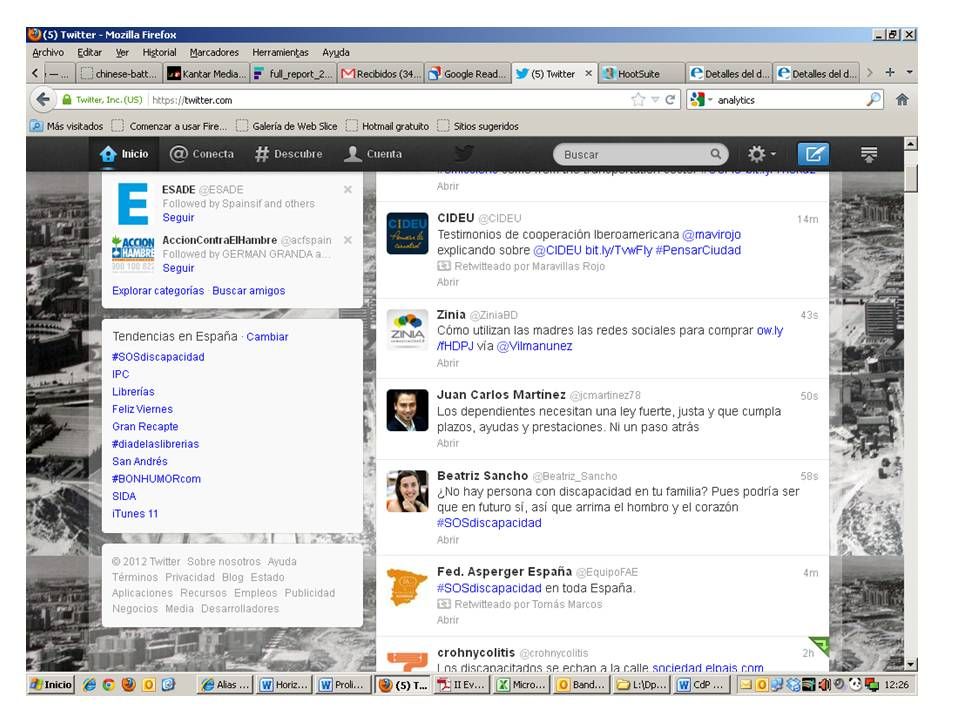Go to Twitter Inicio home icon
This screenshot has width=960, height=720.
[x=108, y=154]
